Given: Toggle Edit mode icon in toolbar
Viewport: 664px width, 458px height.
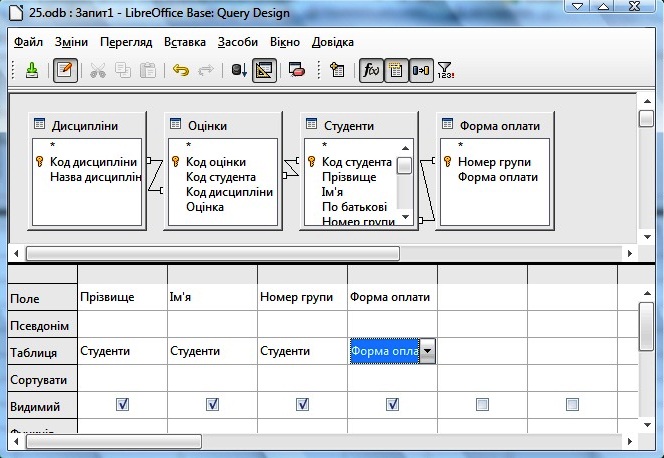Looking at the screenshot, I should point(64,70).
